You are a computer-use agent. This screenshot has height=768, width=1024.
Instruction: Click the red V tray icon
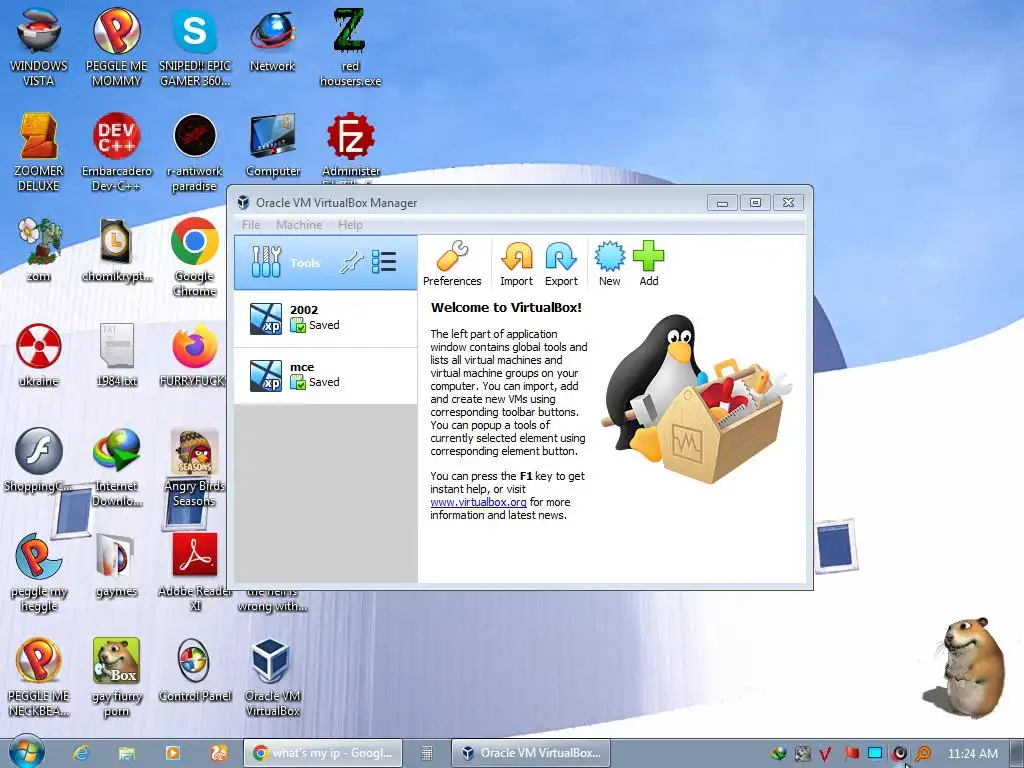point(825,754)
